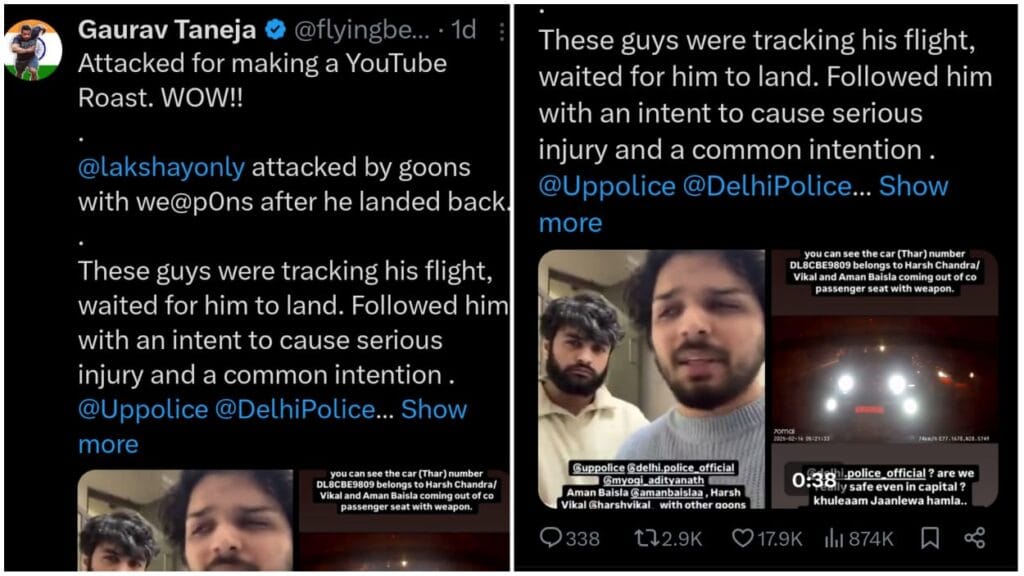1024x576 pixels.
Task: Share the tweet via share icon
Action: click(x=974, y=538)
